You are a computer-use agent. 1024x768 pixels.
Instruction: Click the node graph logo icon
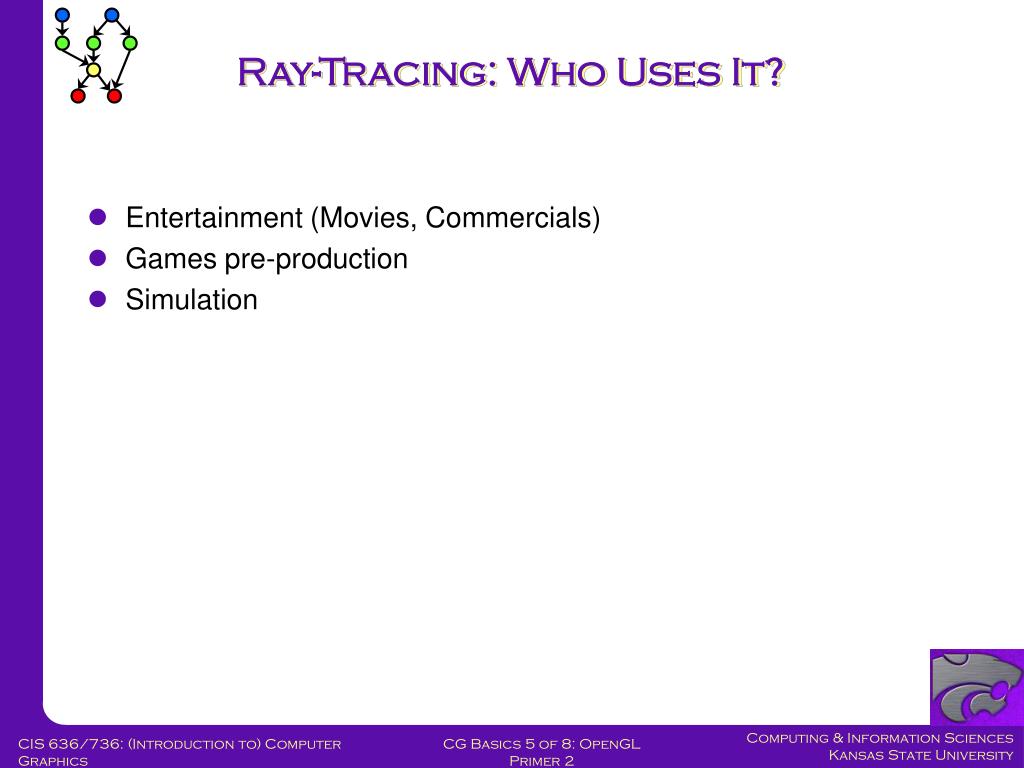(96, 56)
